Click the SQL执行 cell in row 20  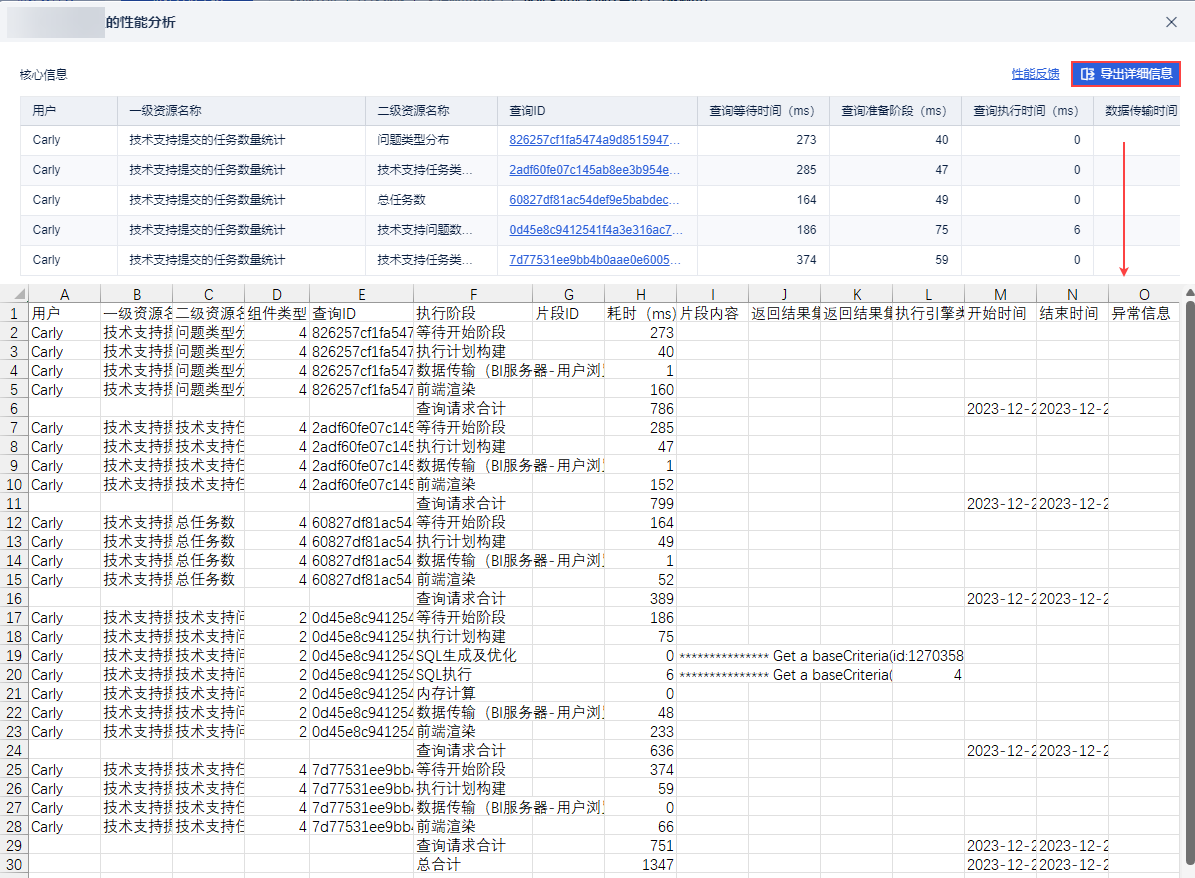pos(473,675)
